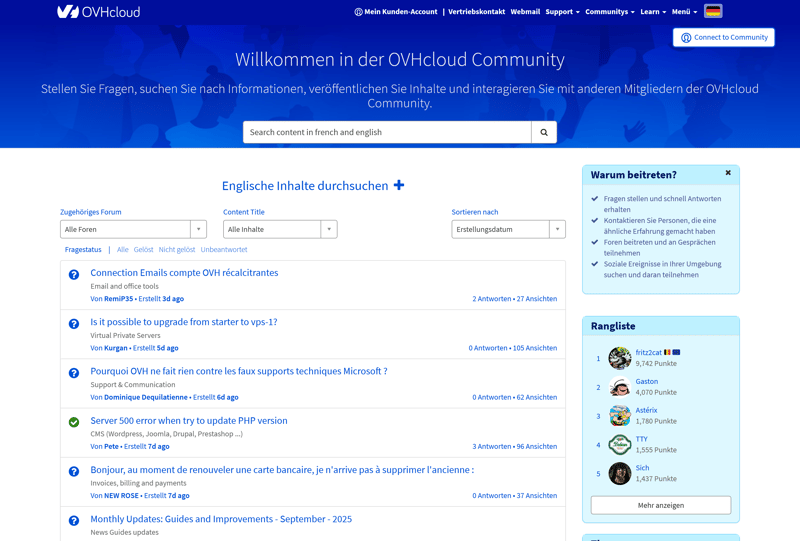Filter questions by Alle status
Screen dimensions: 800x541
point(122,250)
